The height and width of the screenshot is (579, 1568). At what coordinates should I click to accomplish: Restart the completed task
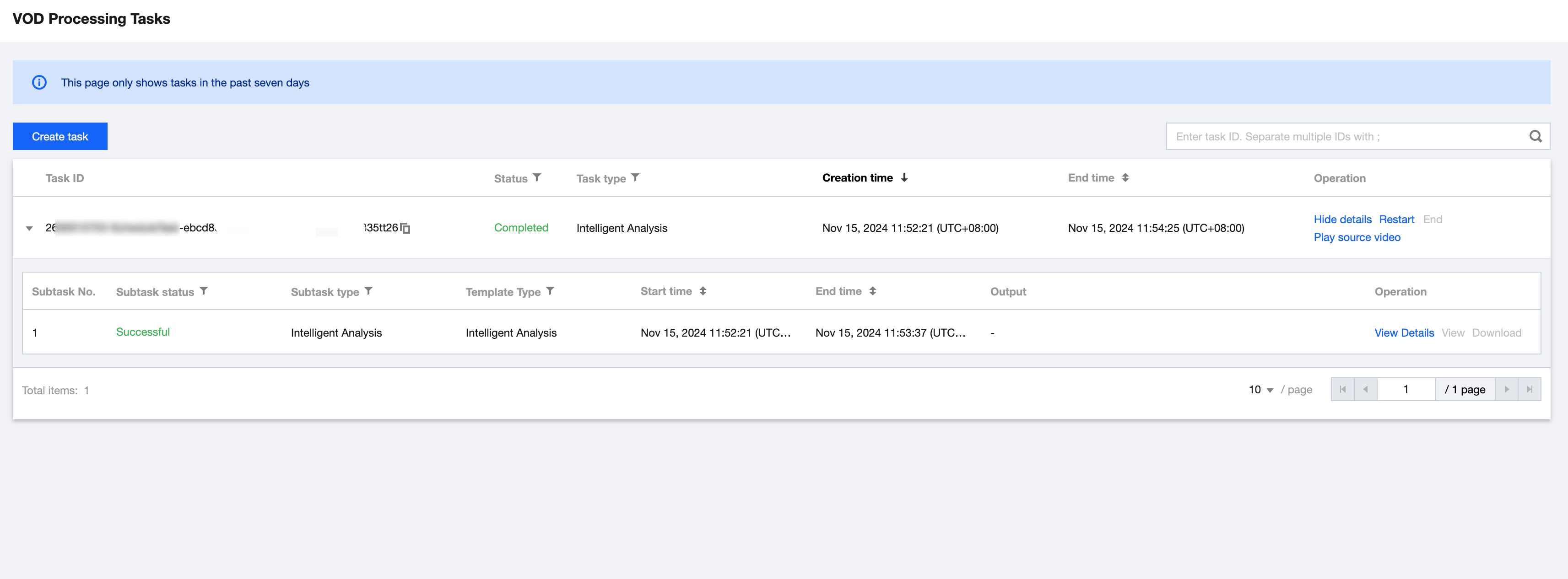1396,219
